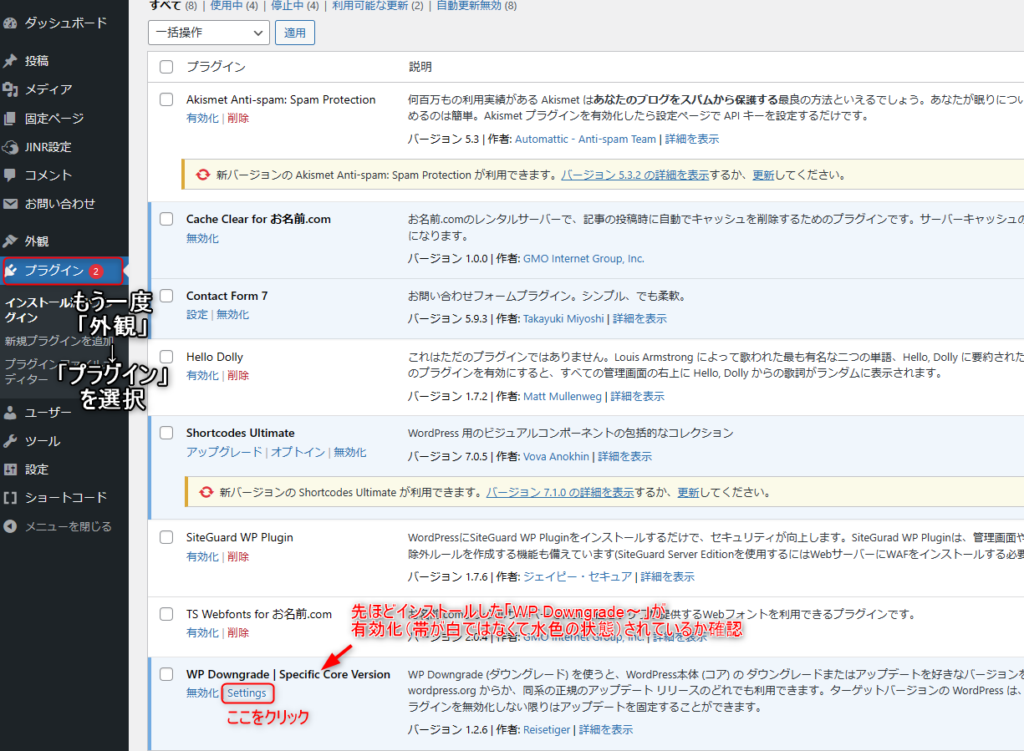Image resolution: width=1024 pixels, height=751 pixels.
Task: Select the Shortcodes Ultimate checkbox
Action: click(x=167, y=433)
